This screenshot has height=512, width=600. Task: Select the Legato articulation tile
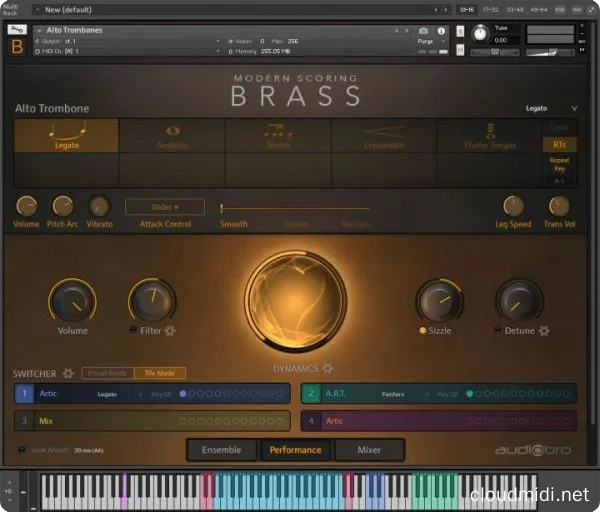click(66, 136)
